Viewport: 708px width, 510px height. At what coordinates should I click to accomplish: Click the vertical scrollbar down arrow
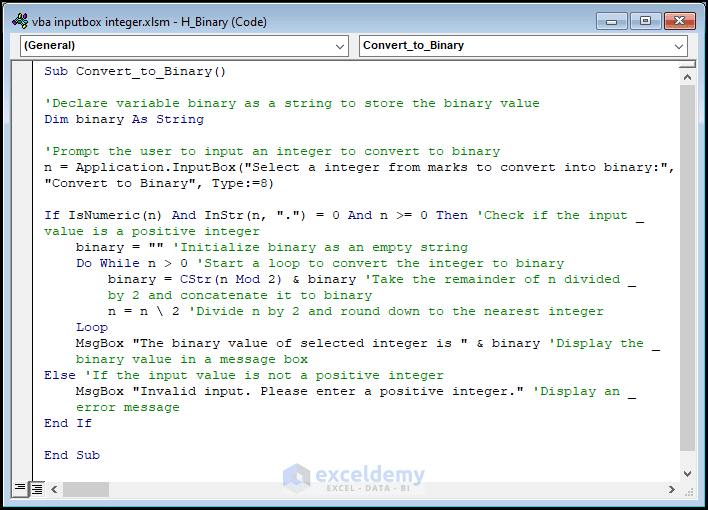[687, 474]
